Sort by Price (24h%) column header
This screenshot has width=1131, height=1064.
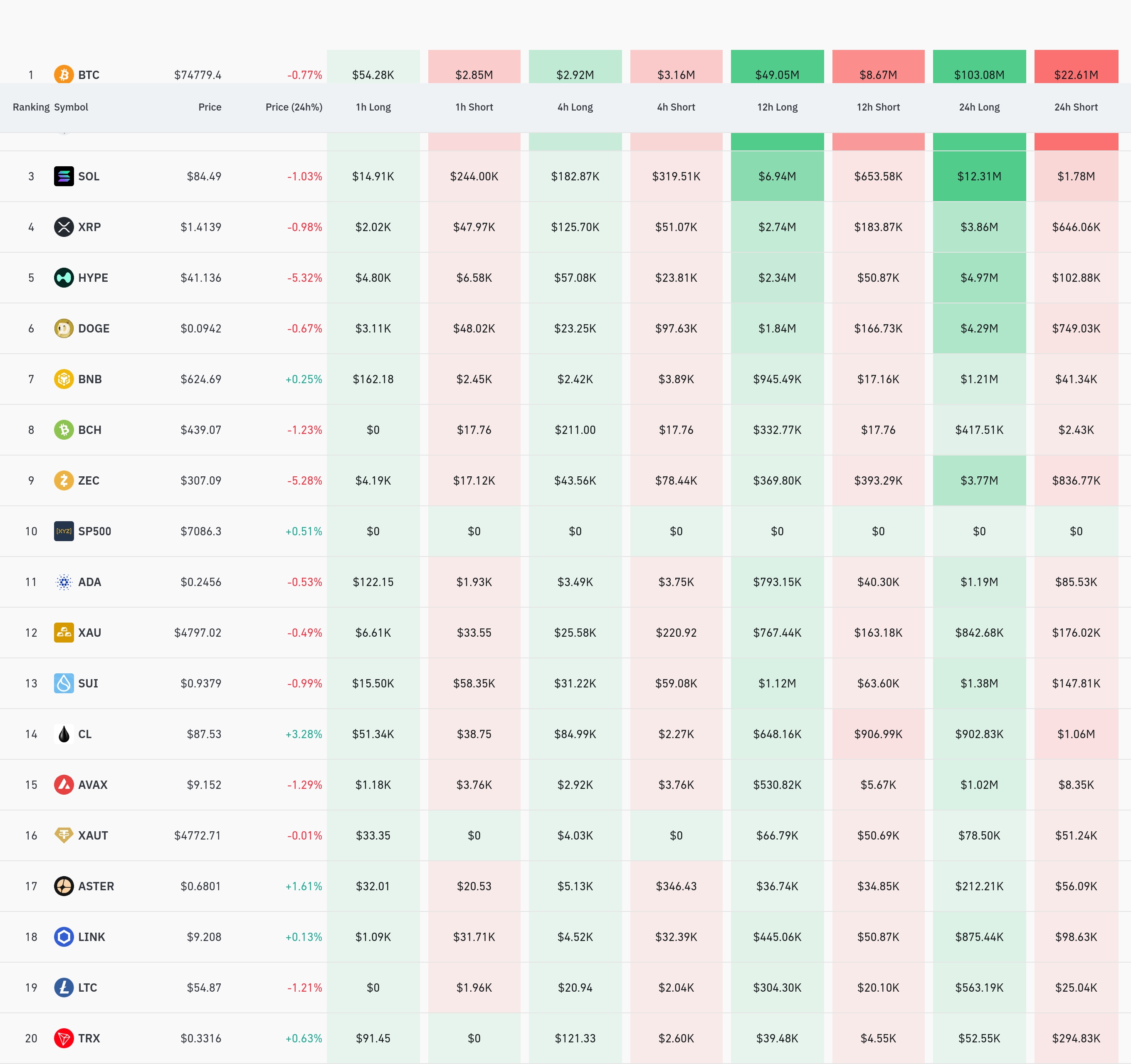pyautogui.click(x=294, y=107)
